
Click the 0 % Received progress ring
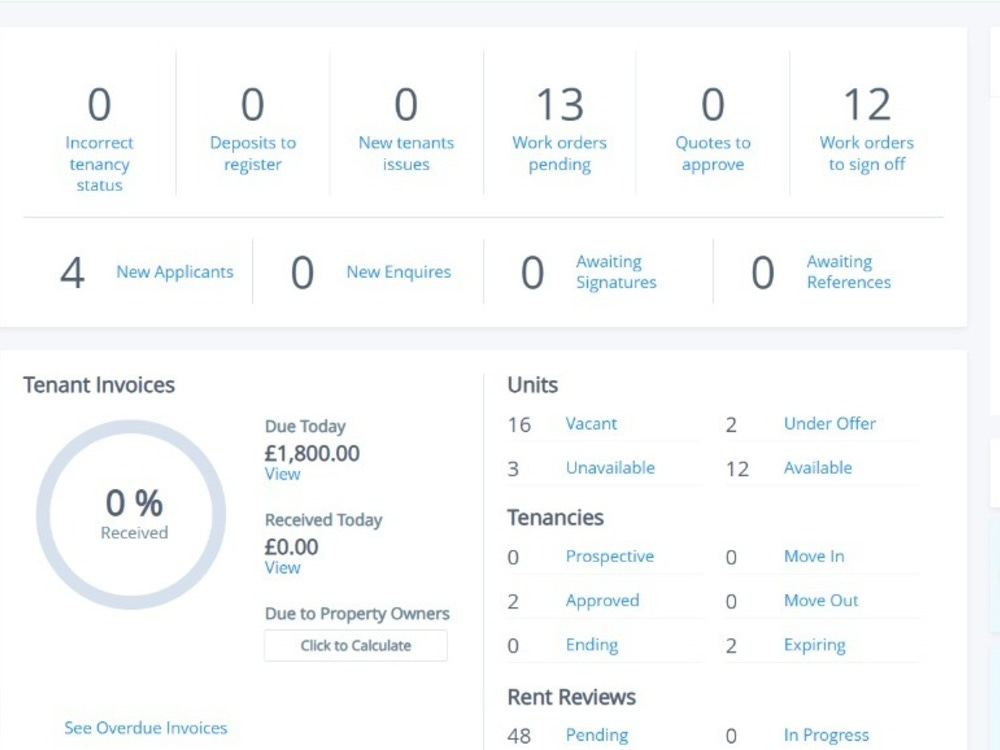pos(131,514)
